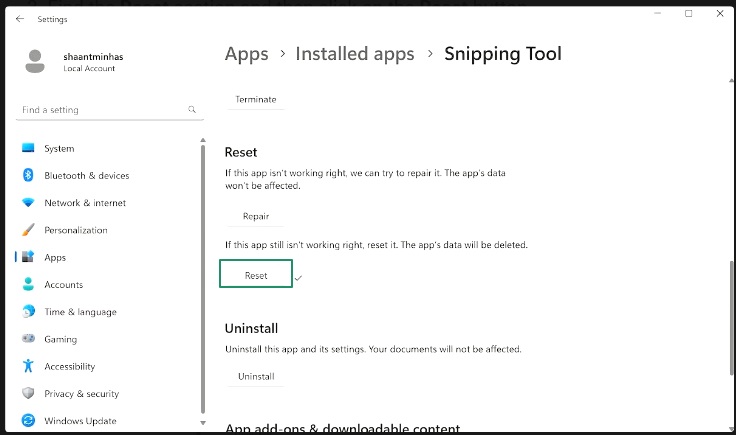The image size is (736, 435).
Task: Click the Accessibility figure icon
Action: click(x=28, y=366)
